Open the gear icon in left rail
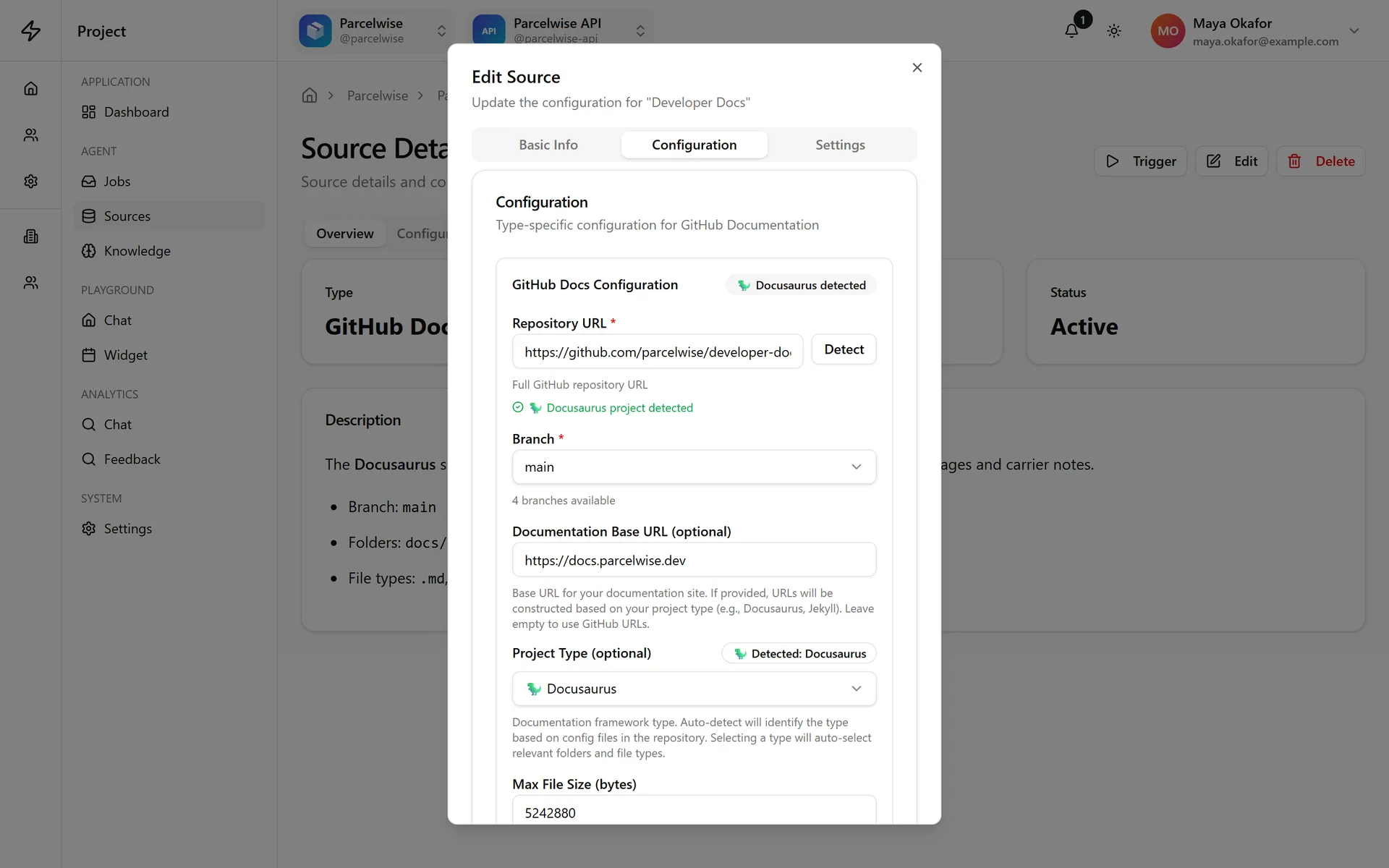Viewport: 1389px width, 868px height. (30, 181)
